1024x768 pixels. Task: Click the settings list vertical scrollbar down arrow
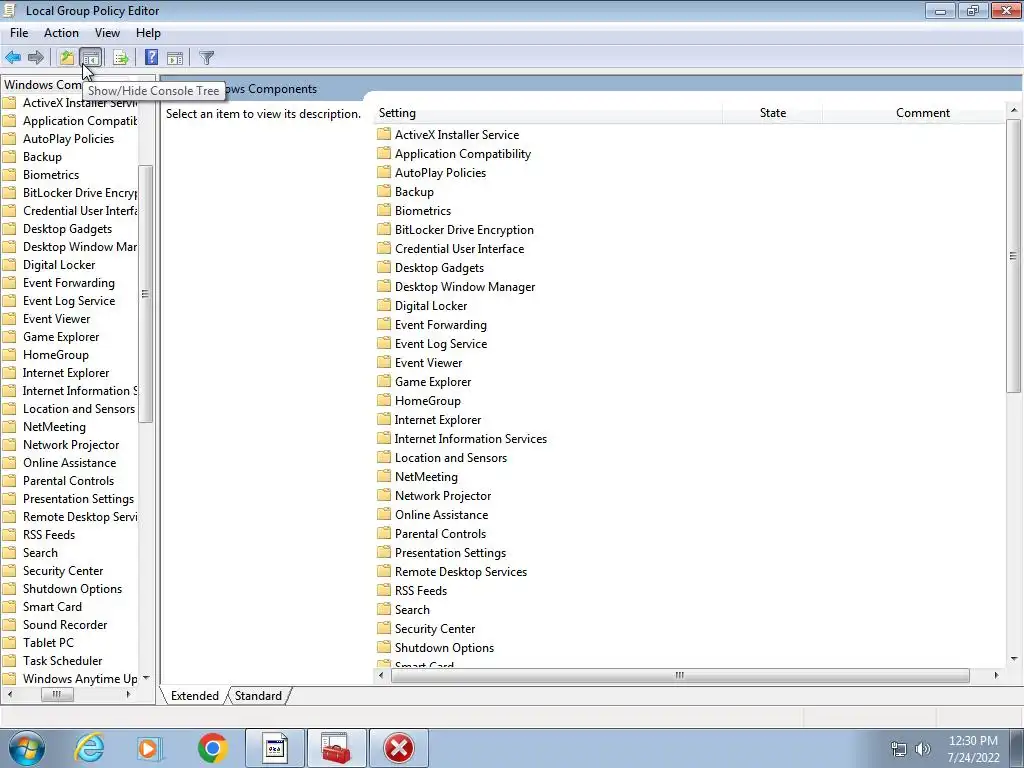tap(1014, 659)
